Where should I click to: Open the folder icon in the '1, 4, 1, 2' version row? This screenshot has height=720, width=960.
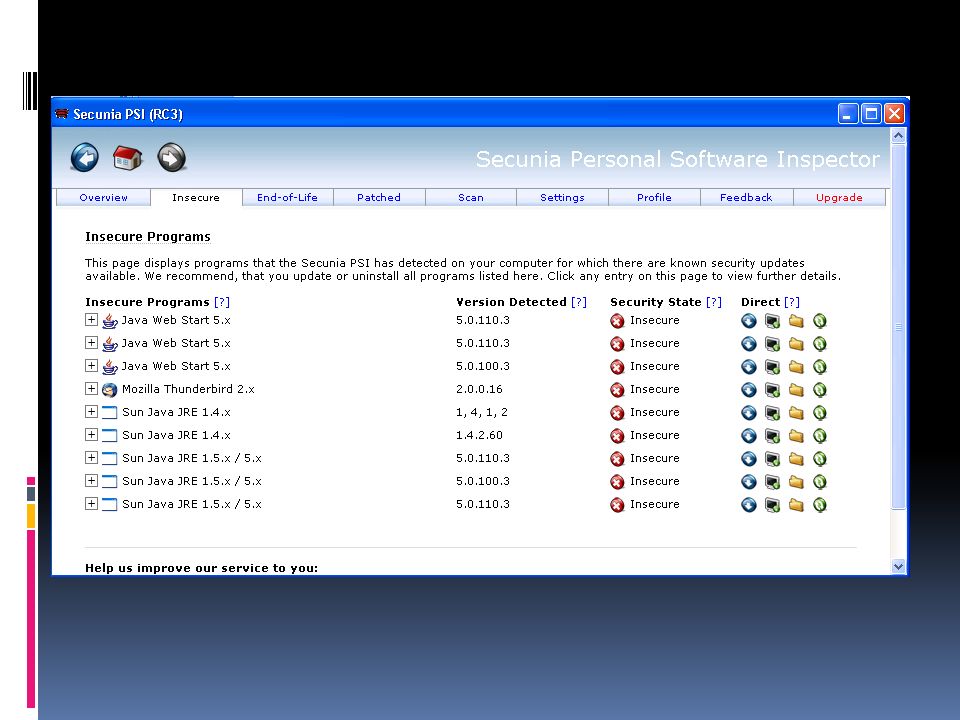point(796,413)
